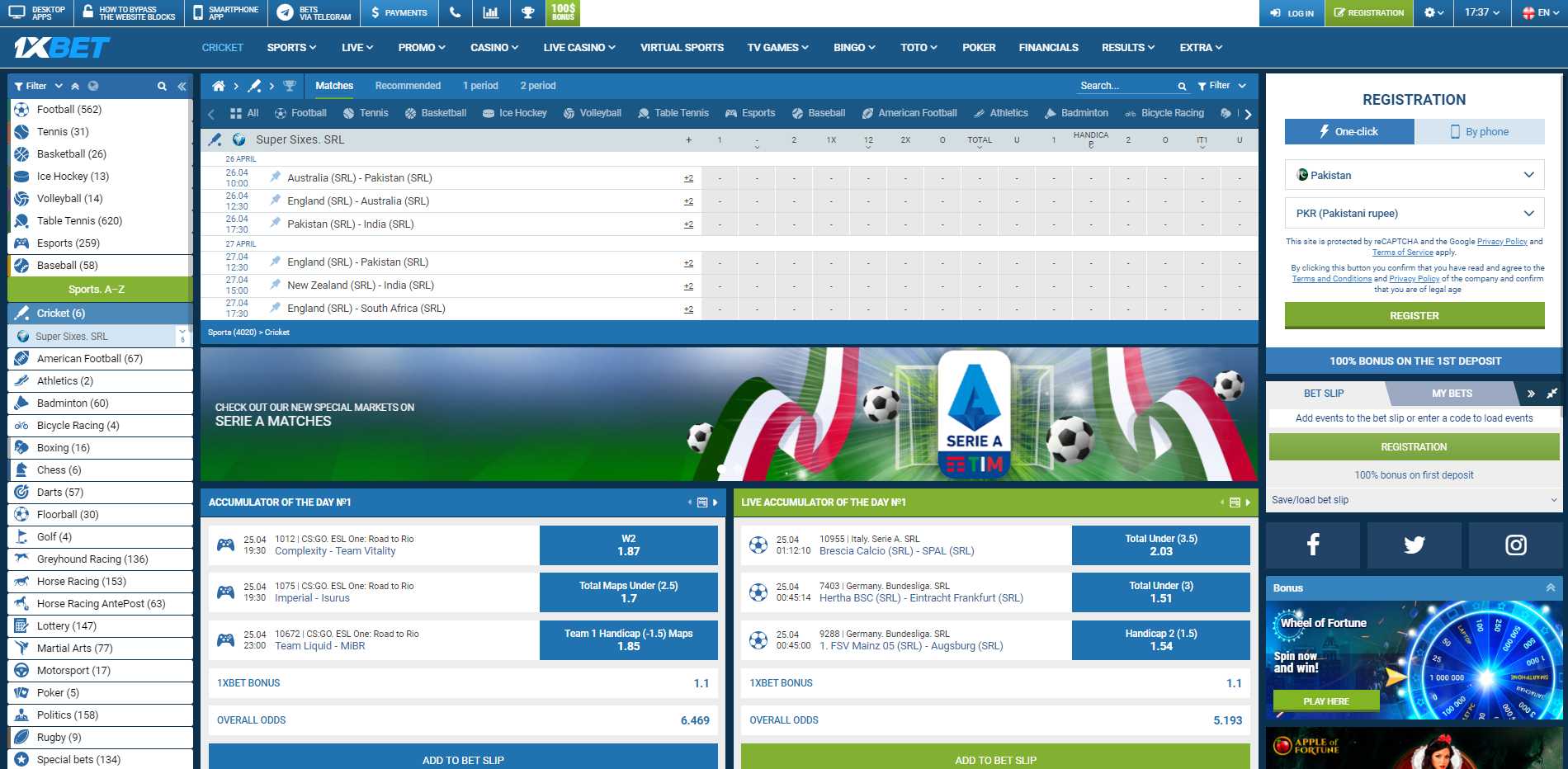
Task: Select the One-click registration option
Action: pos(1349,131)
